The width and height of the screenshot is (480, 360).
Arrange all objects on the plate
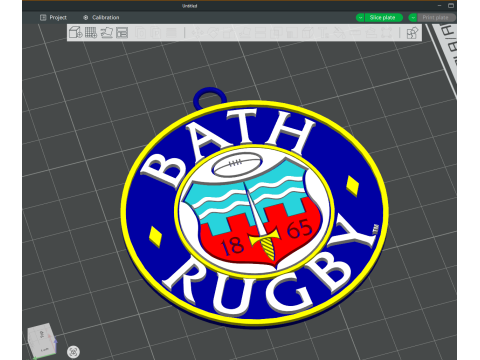pos(122,32)
